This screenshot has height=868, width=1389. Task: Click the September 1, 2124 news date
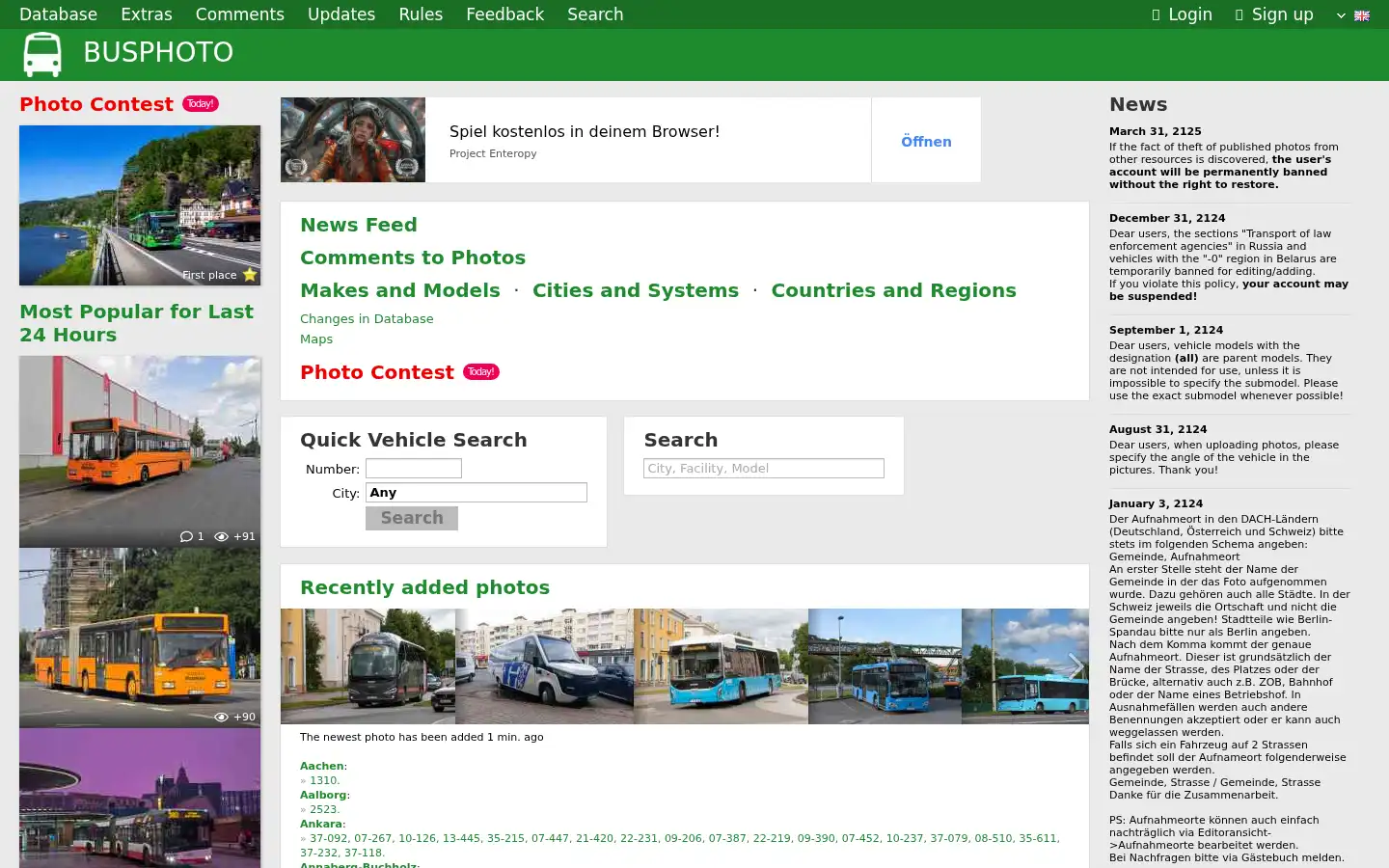(x=1166, y=330)
